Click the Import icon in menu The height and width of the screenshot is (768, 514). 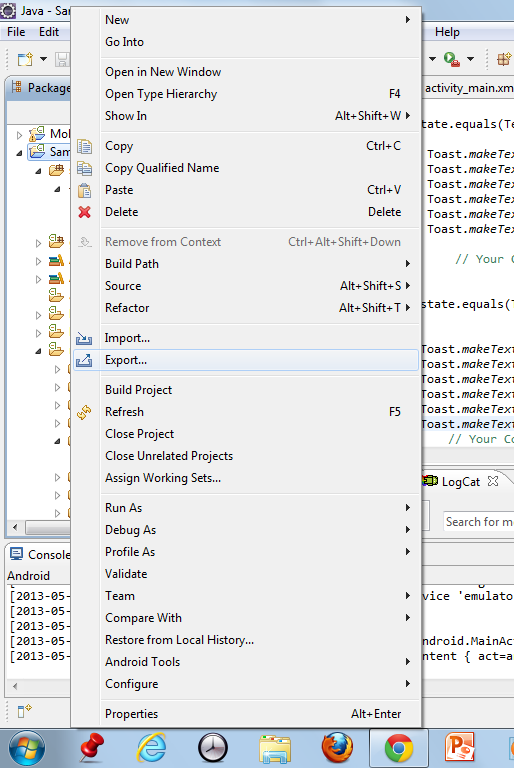point(84,338)
